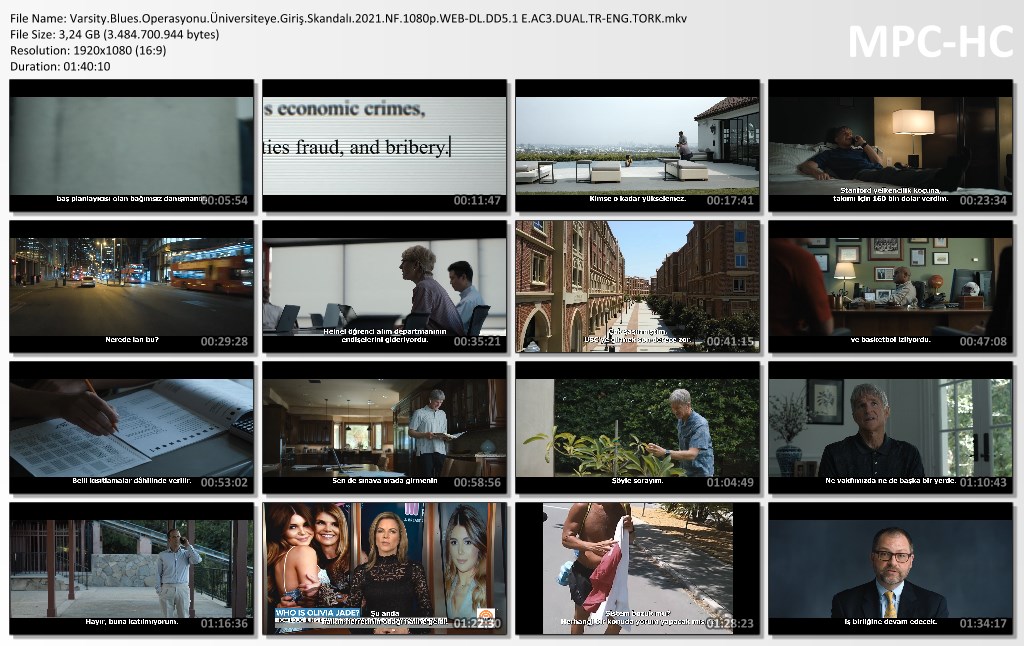Screen dimensions: 1024x646
Task: Open the grey-haired man interview thumbnail at 01:10:43
Action: click(x=890, y=428)
